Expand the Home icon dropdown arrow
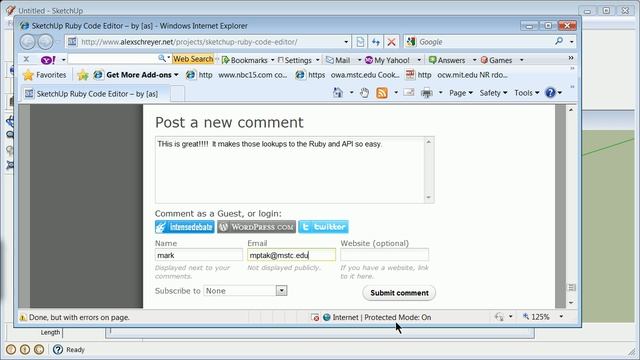640x360 pixels. 351,93
